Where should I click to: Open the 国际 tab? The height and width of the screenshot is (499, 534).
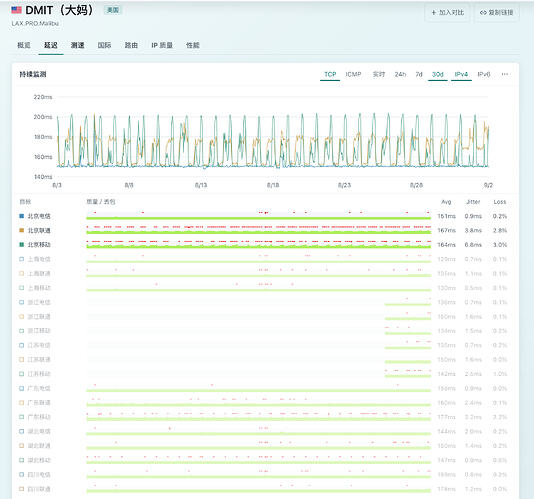[104, 45]
